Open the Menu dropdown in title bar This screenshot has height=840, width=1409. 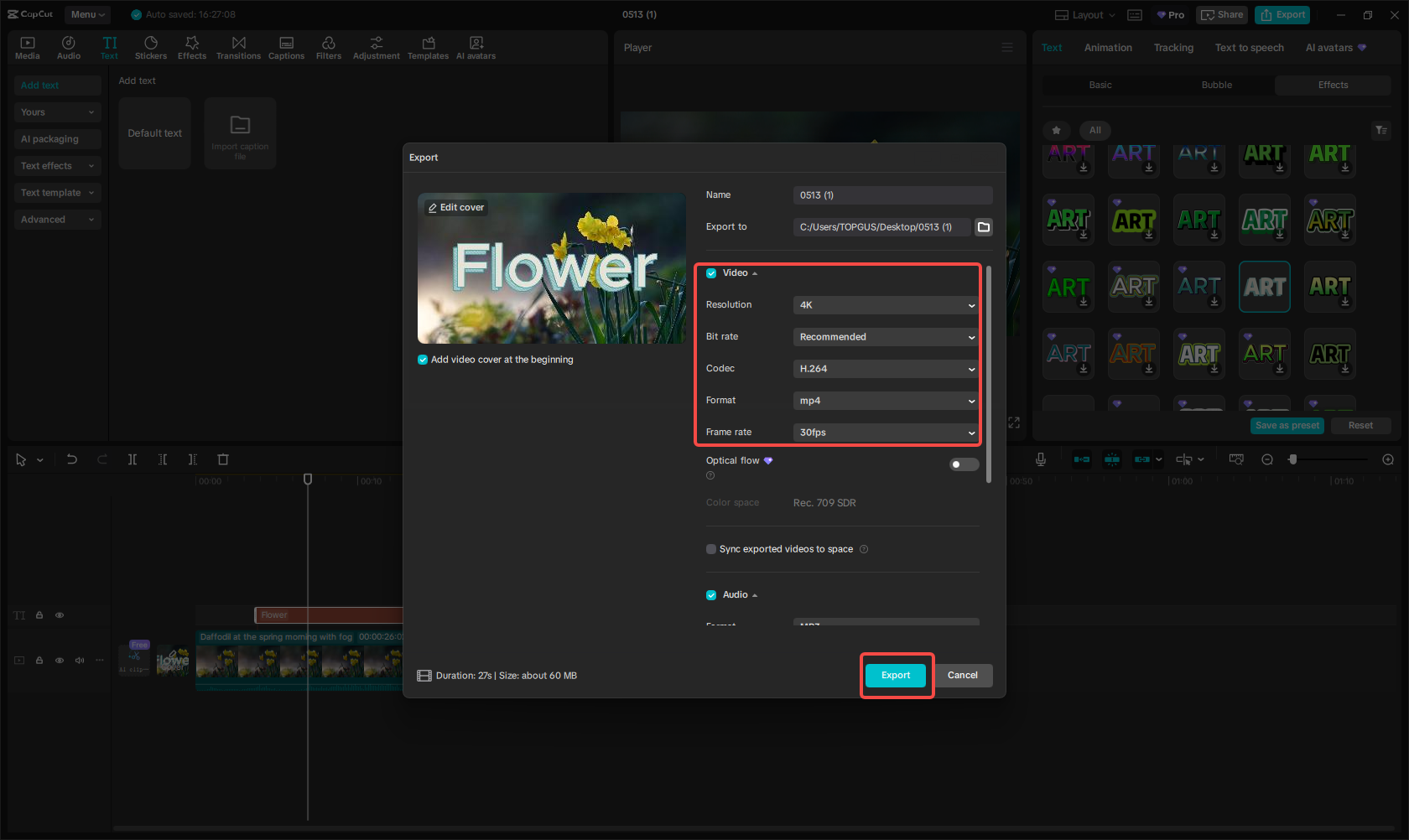click(88, 15)
